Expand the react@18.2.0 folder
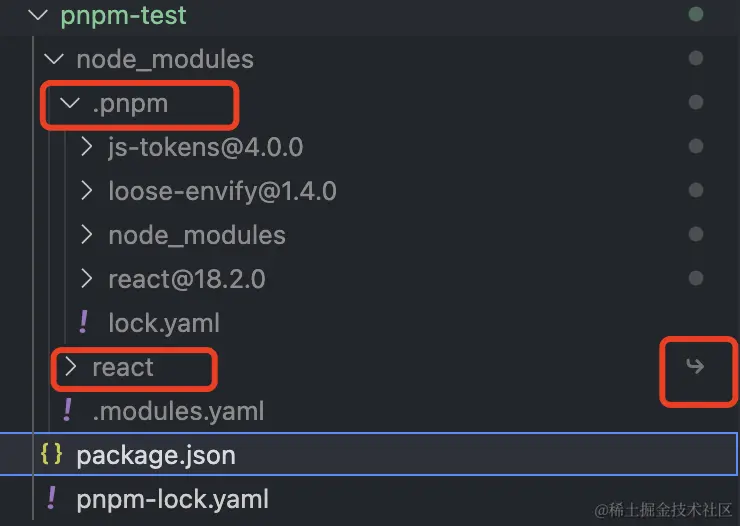The height and width of the screenshot is (526, 740). tap(186, 279)
